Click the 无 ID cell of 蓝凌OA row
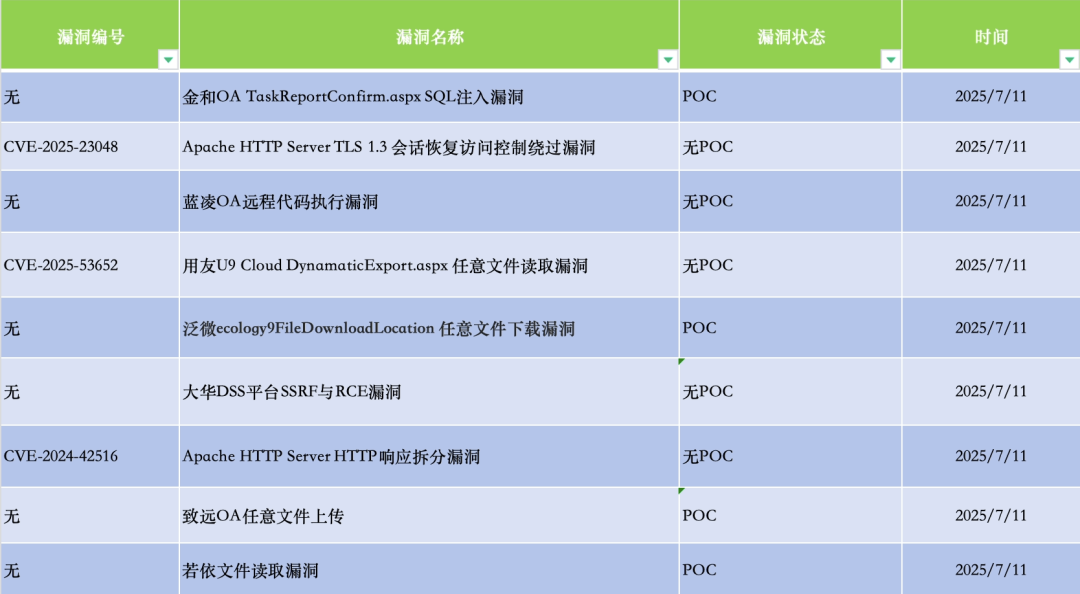Image resolution: width=1080 pixels, height=594 pixels. [90, 201]
